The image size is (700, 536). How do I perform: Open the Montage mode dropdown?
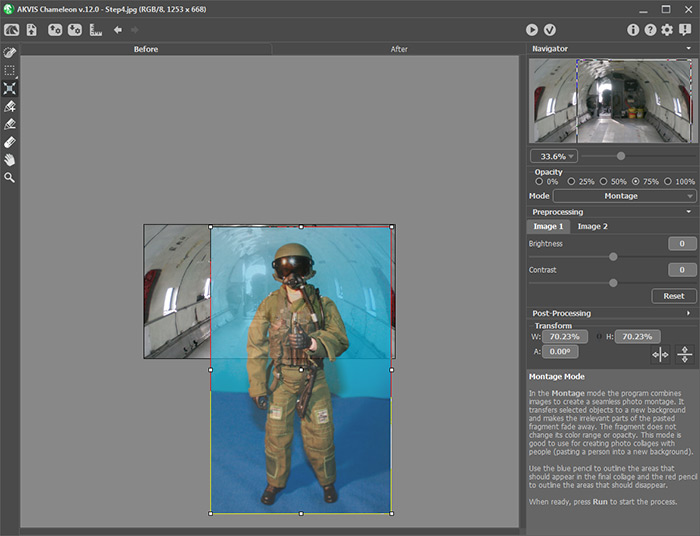[624, 196]
